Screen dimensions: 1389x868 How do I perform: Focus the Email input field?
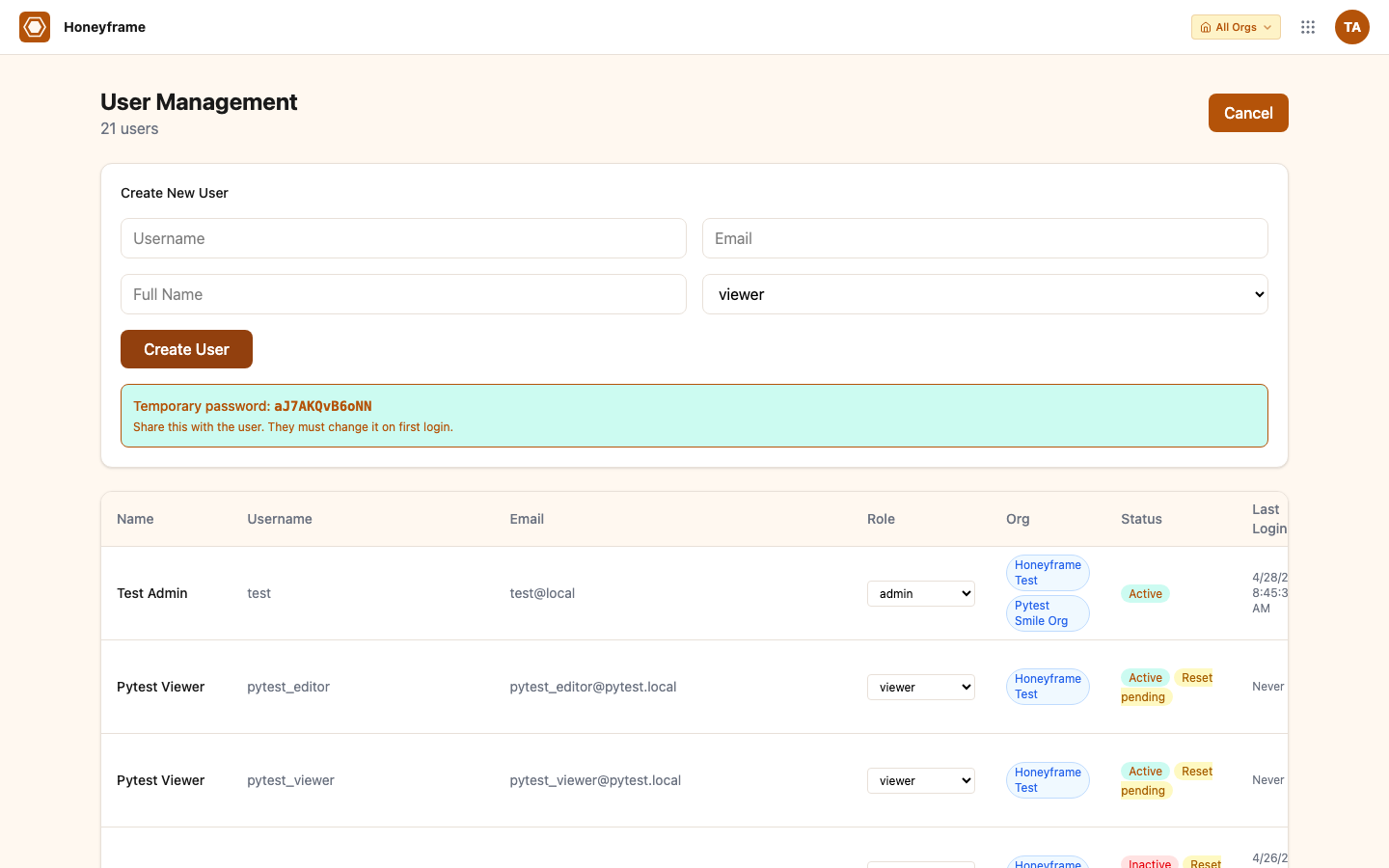[x=985, y=238]
